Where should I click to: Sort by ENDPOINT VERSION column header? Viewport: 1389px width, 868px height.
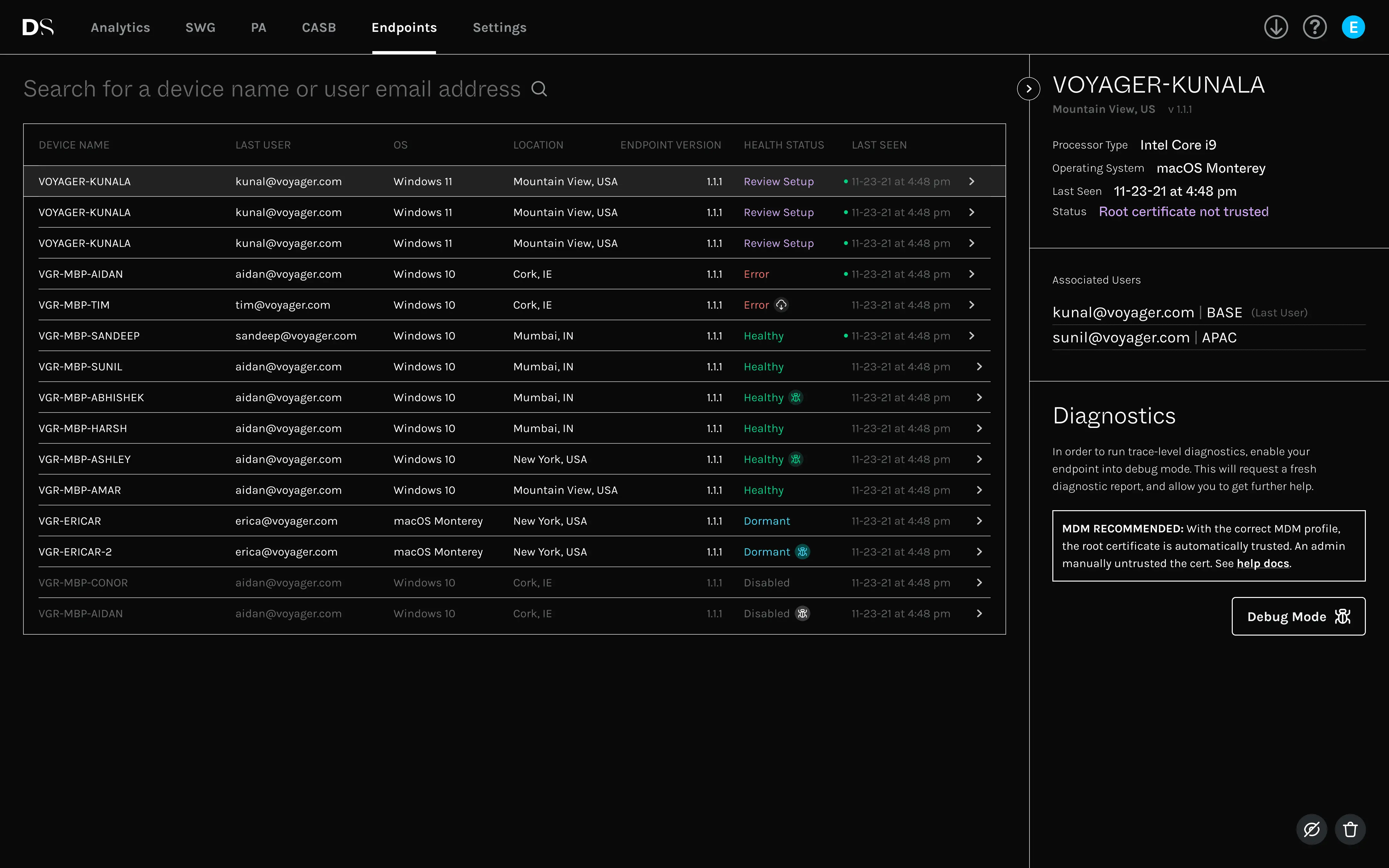(670, 145)
